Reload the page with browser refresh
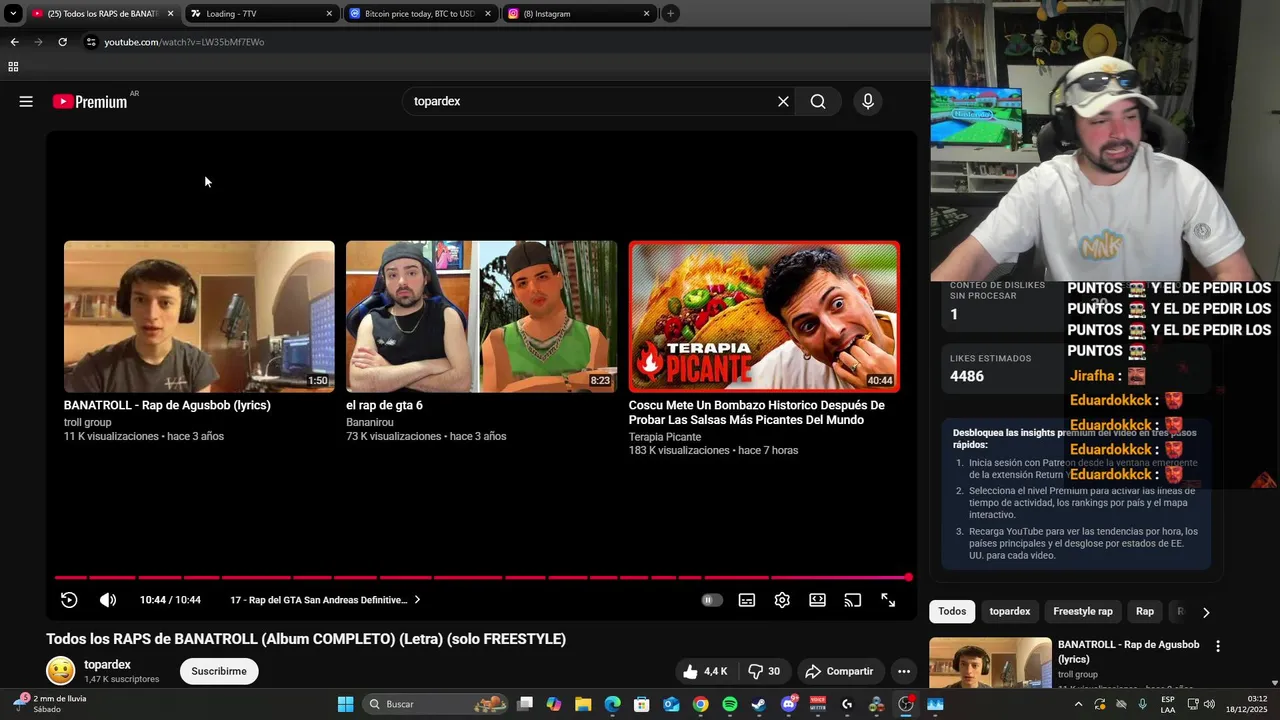Screen dimensions: 1280x720 [x=62, y=42]
